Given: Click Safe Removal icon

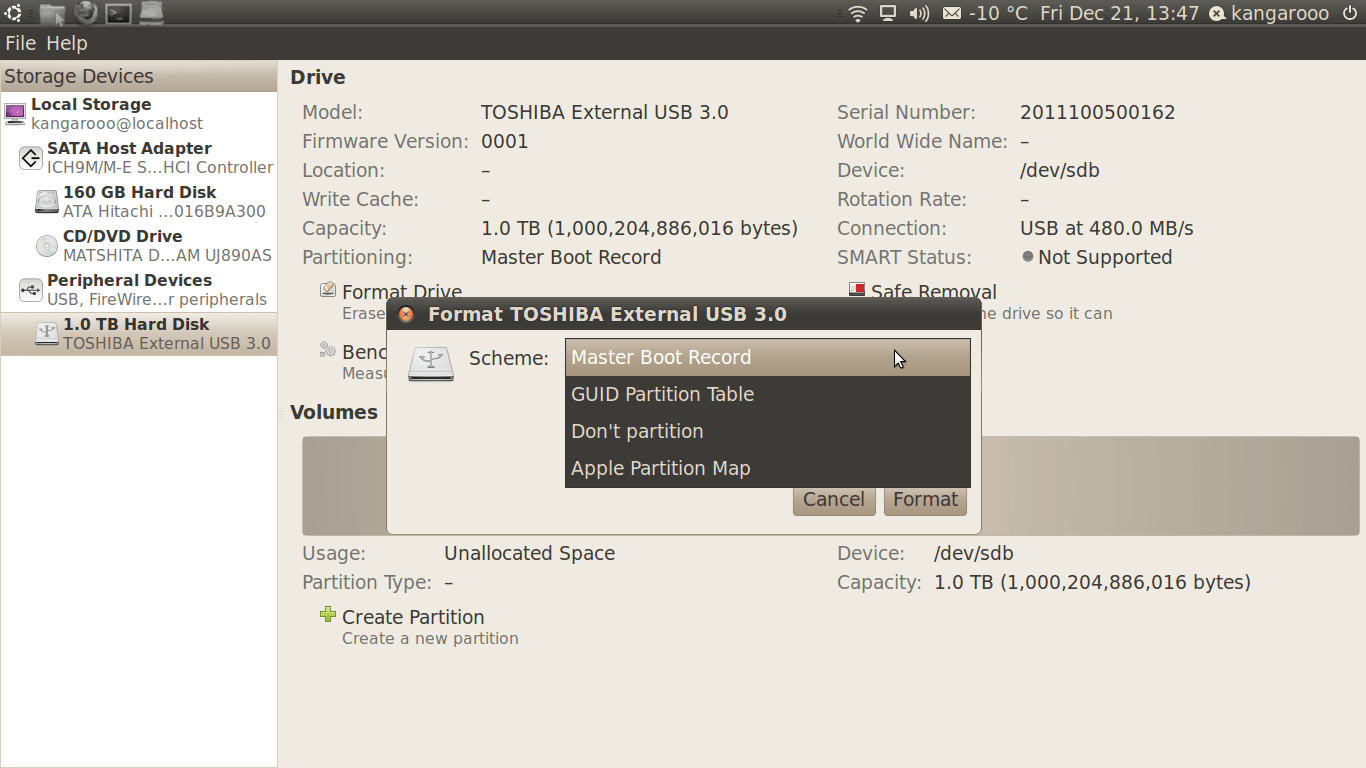Looking at the screenshot, I should click(857, 290).
